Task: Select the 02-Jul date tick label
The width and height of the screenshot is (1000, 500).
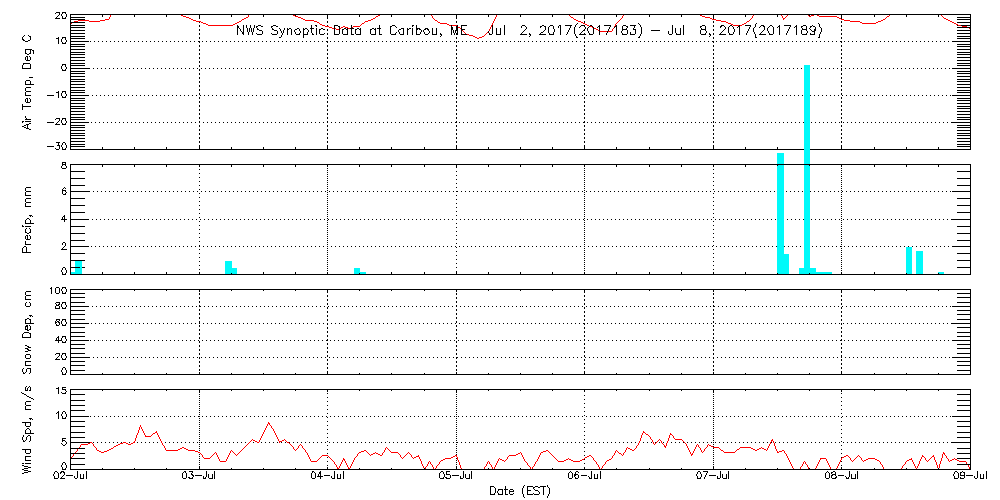Action: point(71,478)
